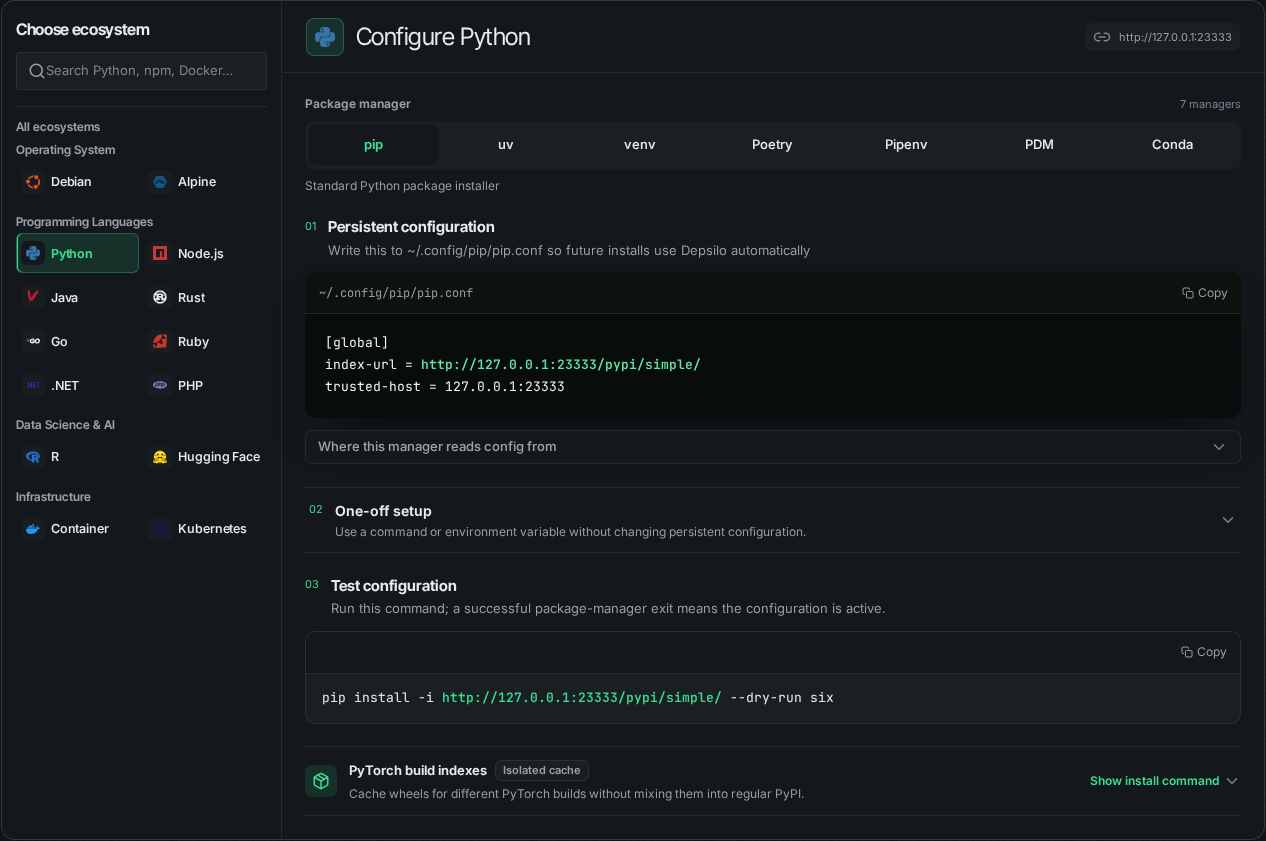Select the Alpine ecosystem icon
This screenshot has height=841, width=1266.
pos(160,182)
